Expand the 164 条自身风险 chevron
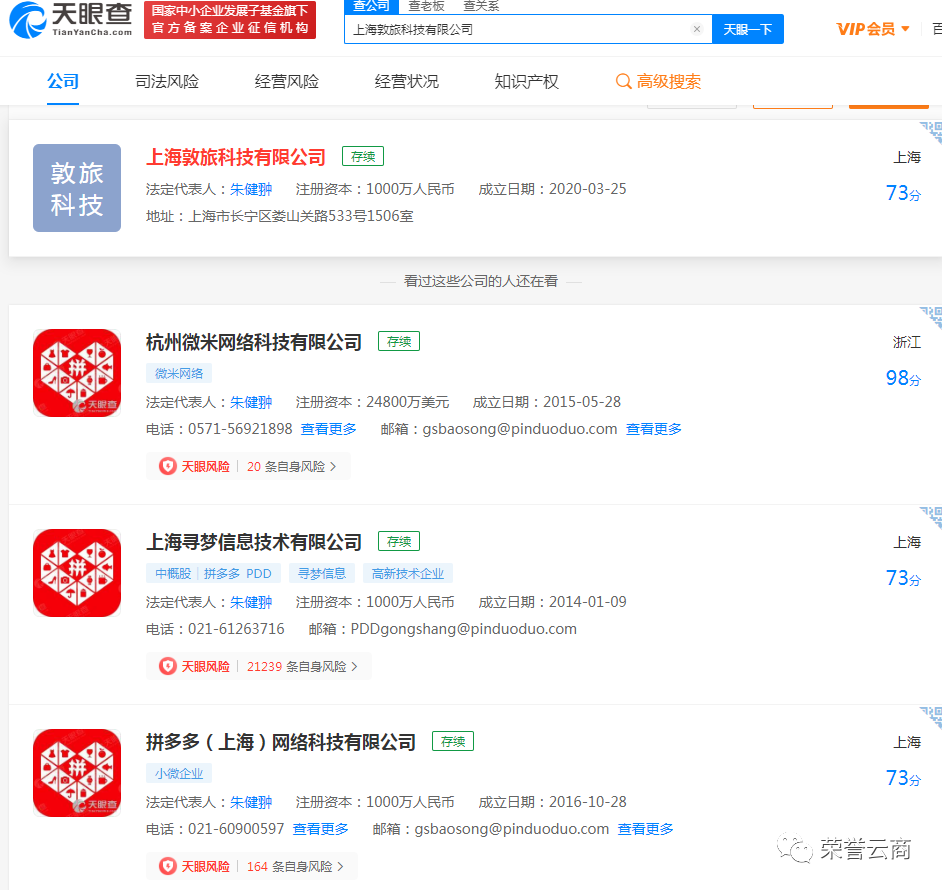The height and width of the screenshot is (890, 942). pyautogui.click(x=341, y=867)
